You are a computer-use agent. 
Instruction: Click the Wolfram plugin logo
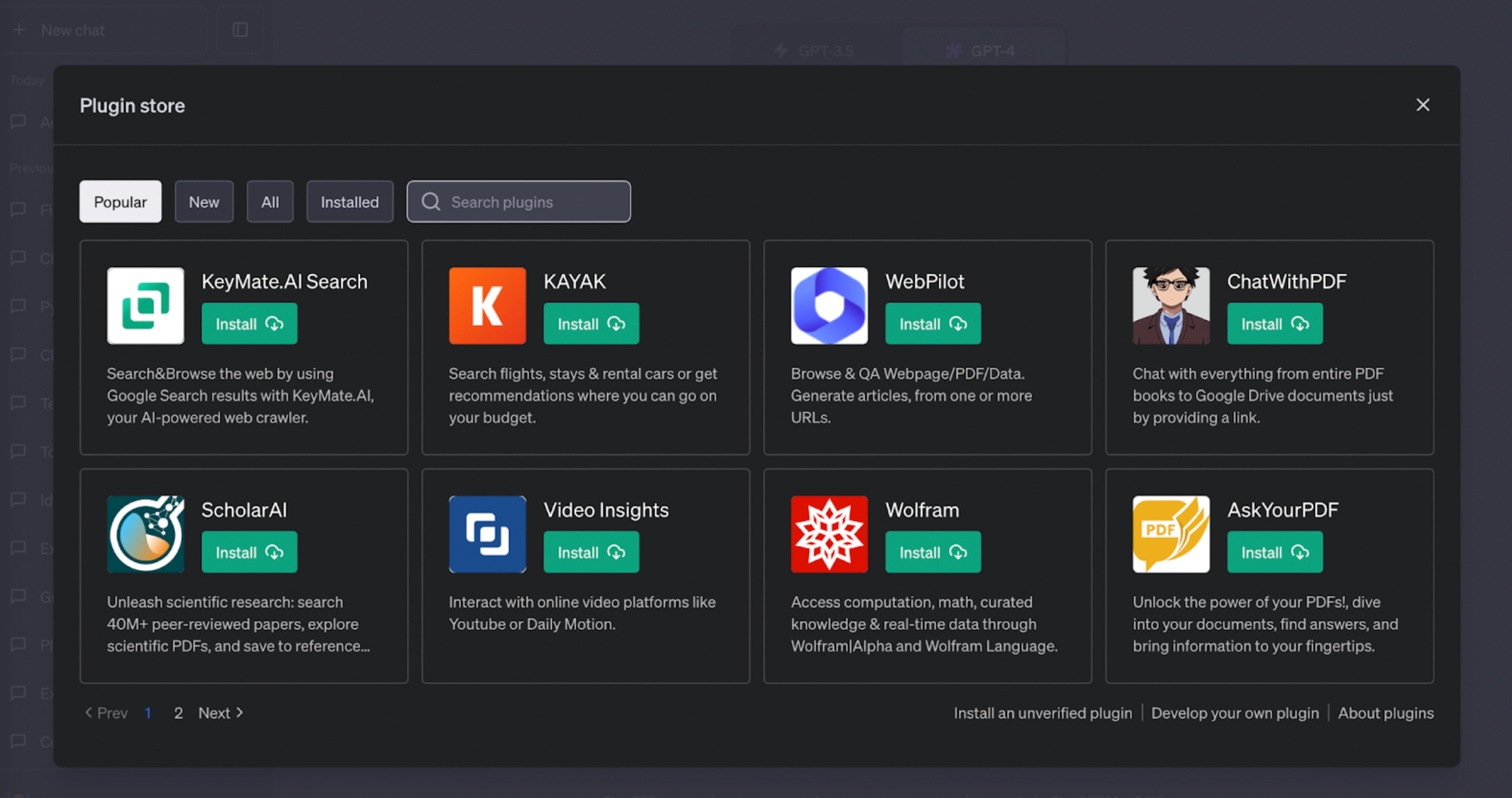point(829,534)
